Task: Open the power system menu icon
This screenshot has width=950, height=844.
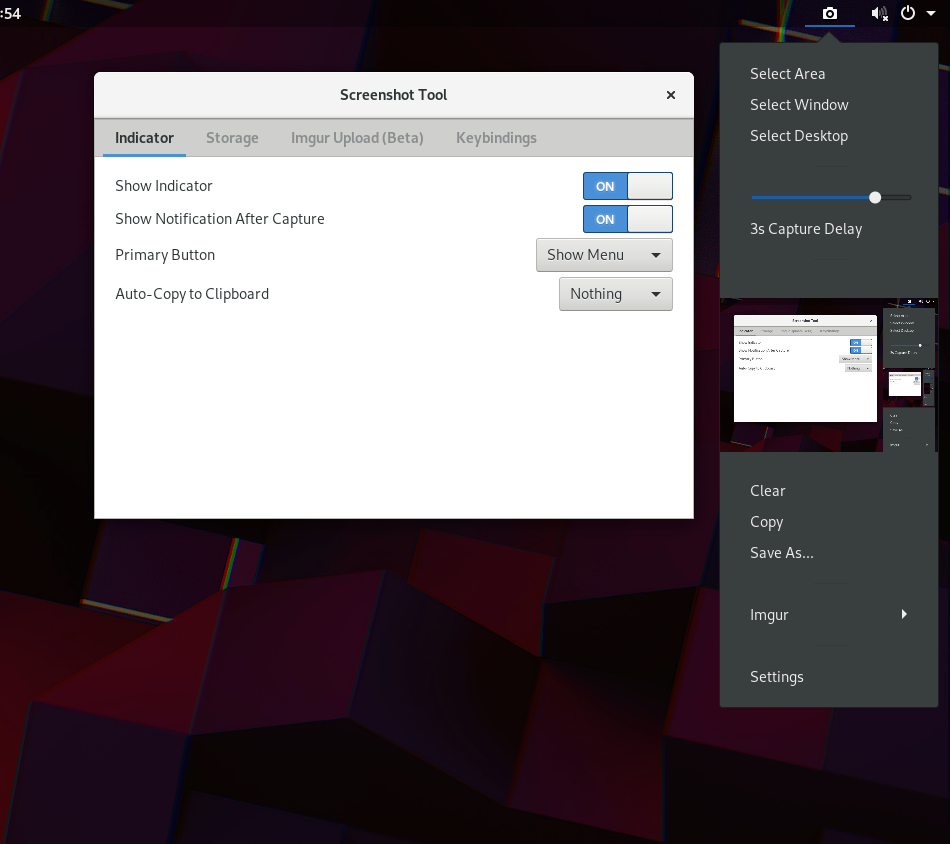Action: pyautogui.click(x=908, y=13)
